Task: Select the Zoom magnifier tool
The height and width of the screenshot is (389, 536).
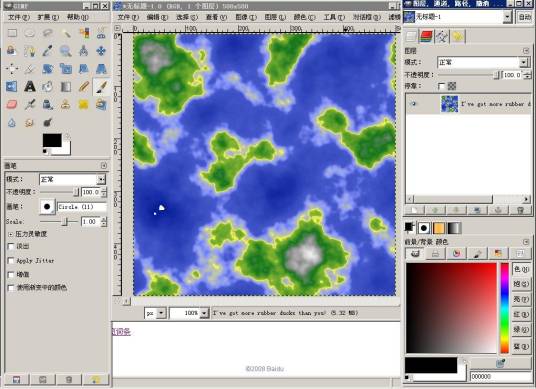Action: pos(66,51)
